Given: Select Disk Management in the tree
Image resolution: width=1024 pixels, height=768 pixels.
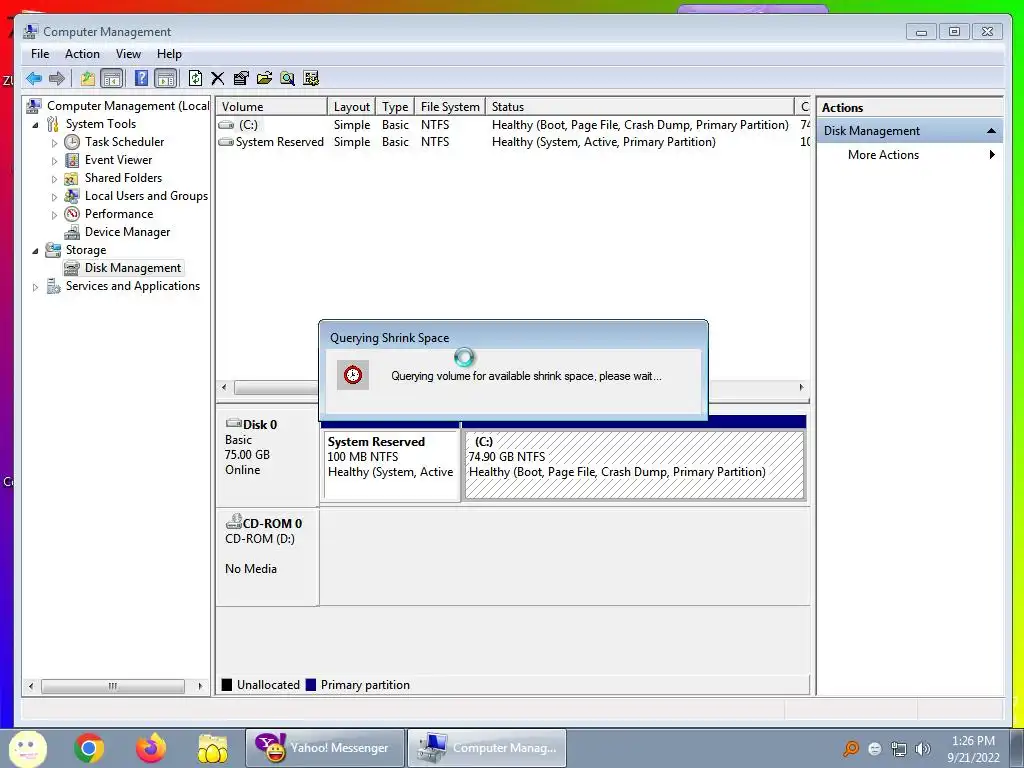Looking at the screenshot, I should pyautogui.click(x=133, y=268).
